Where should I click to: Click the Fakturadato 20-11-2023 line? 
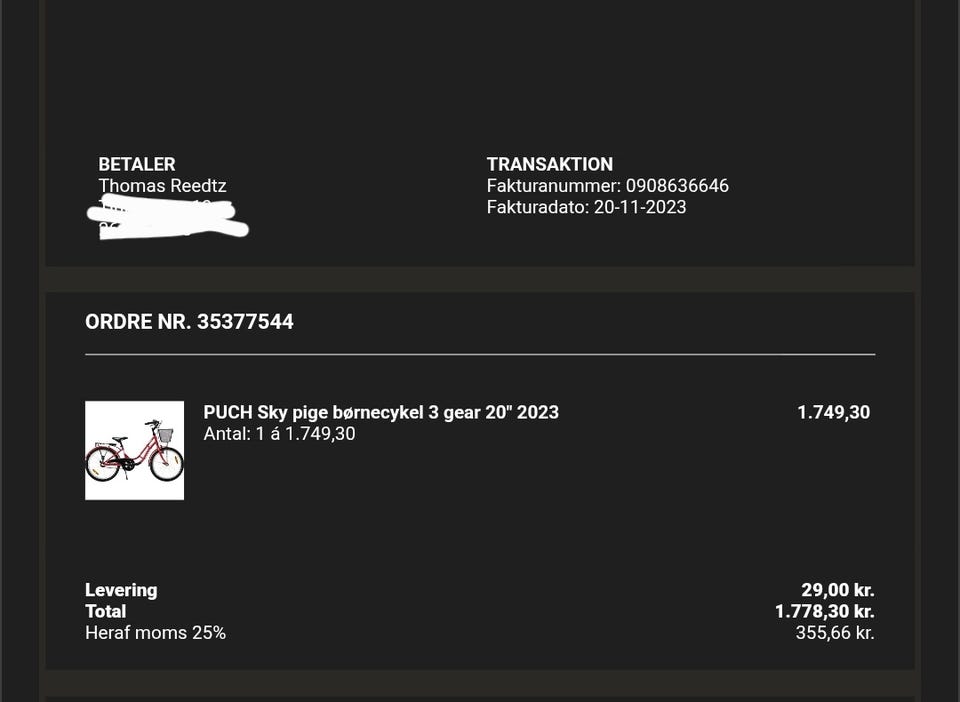pos(586,207)
